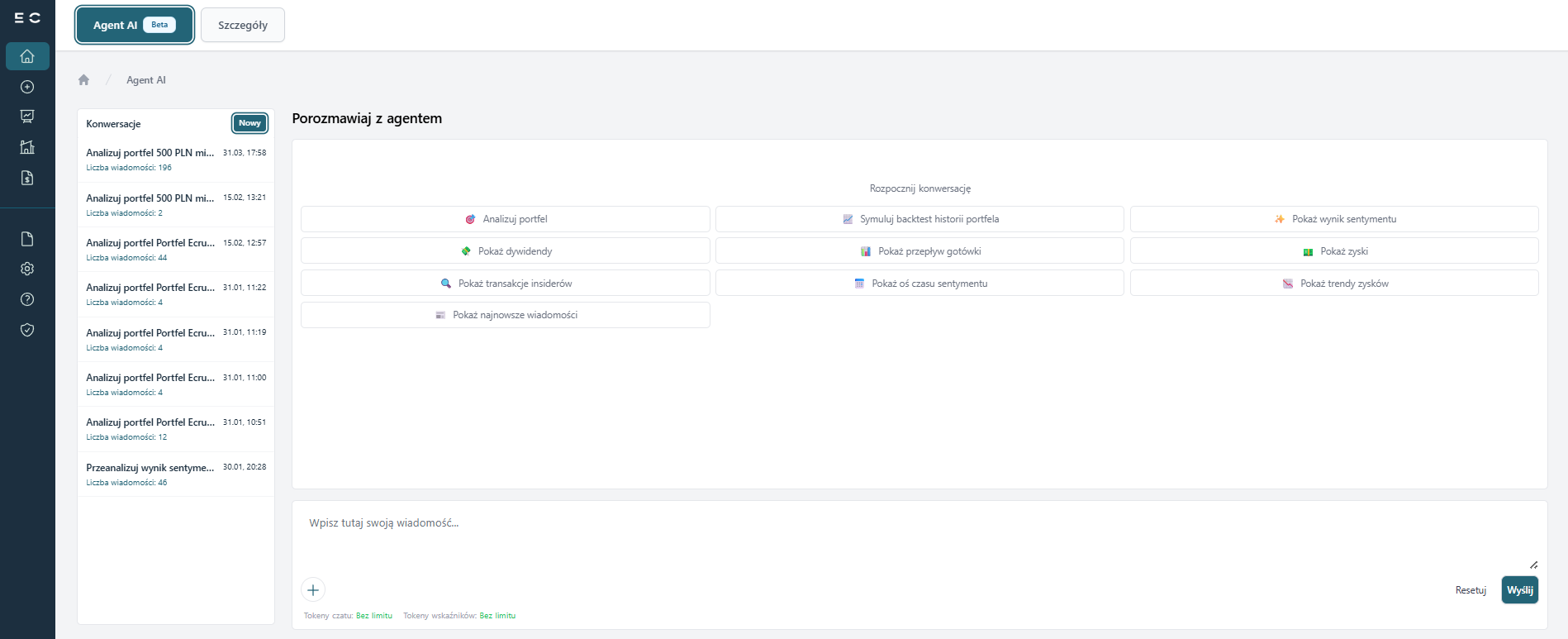Click the Rozpocznij konwersację label
This screenshot has width=1568, height=639.
(919, 188)
